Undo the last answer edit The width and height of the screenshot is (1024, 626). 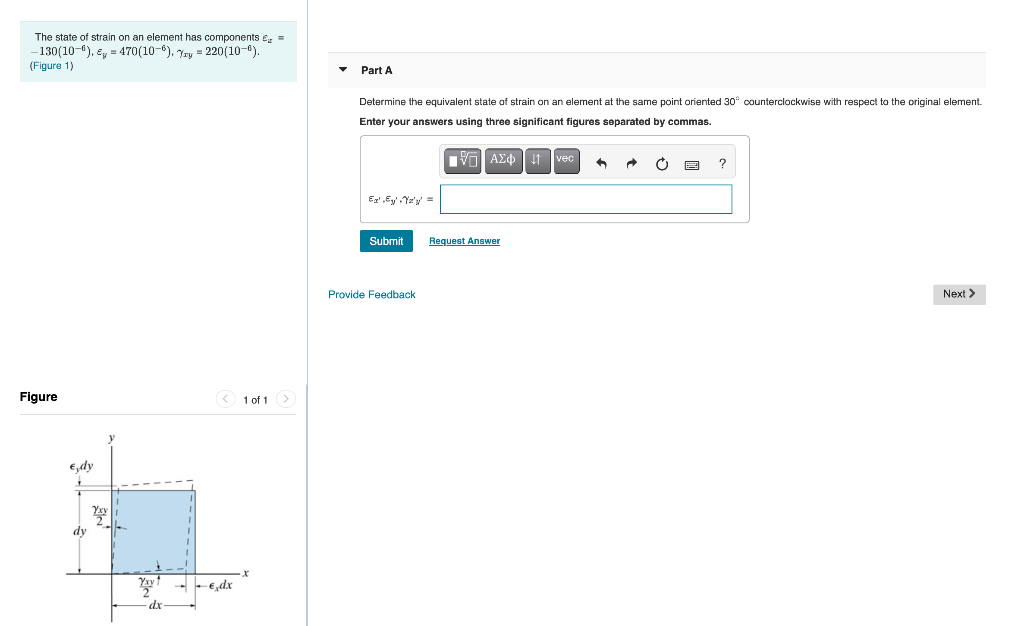tap(601, 164)
